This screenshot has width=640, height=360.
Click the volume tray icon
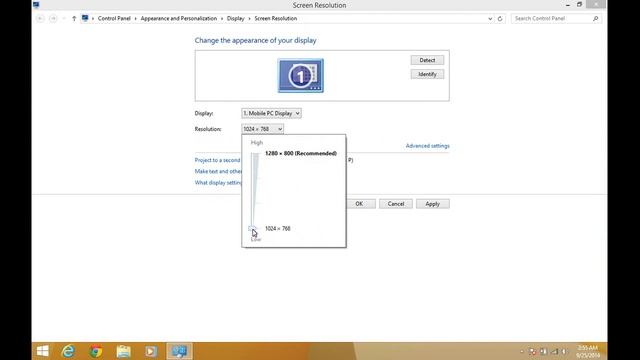564,351
